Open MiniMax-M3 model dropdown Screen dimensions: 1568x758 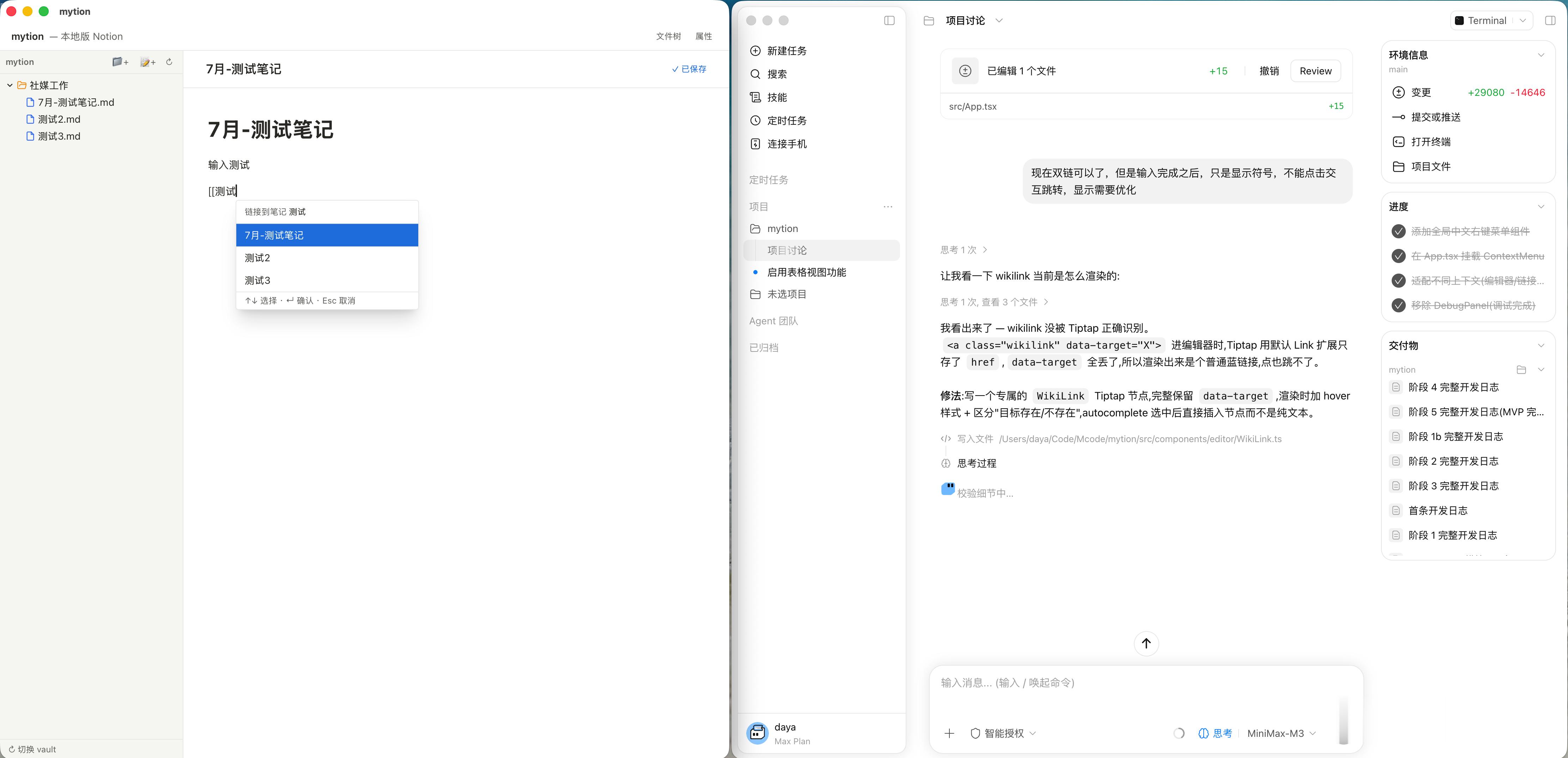1281,734
